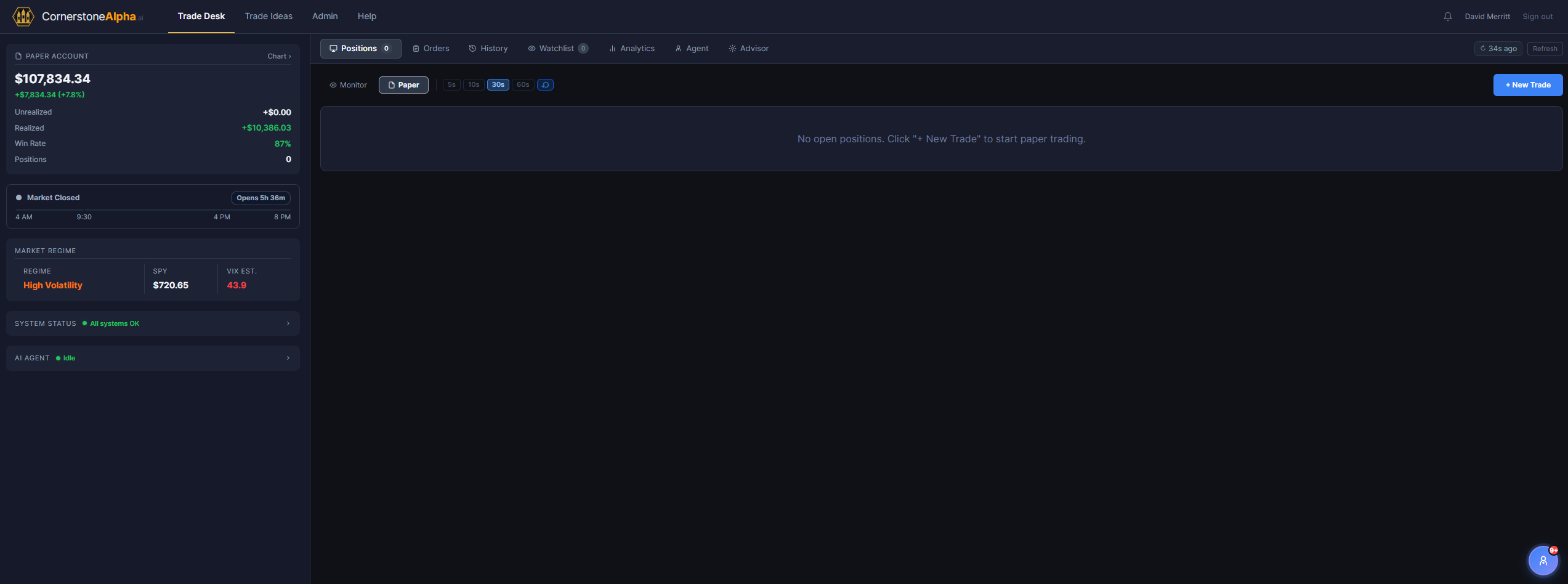Click the Positions tab count badge
The image size is (1568, 584).
click(386, 49)
